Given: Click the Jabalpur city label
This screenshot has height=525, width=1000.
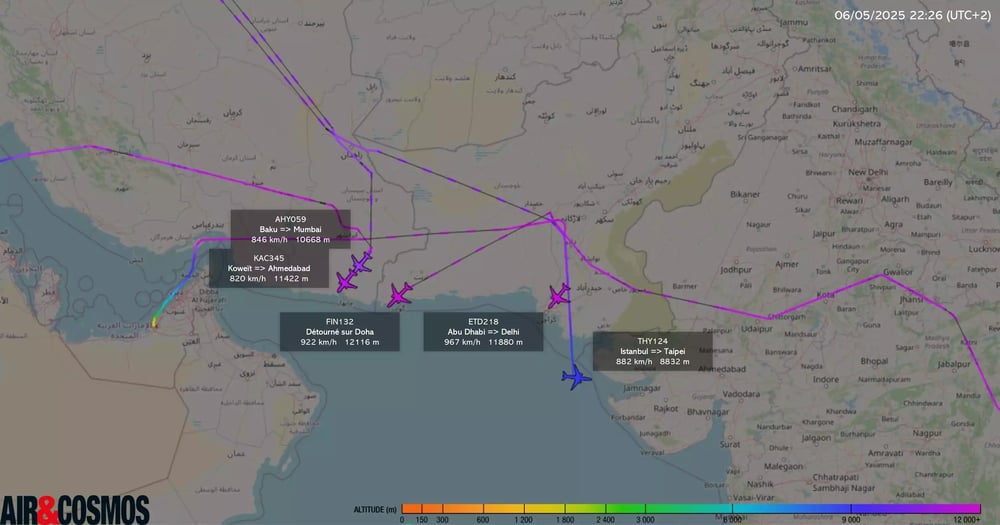Looking at the screenshot, I should (954, 364).
